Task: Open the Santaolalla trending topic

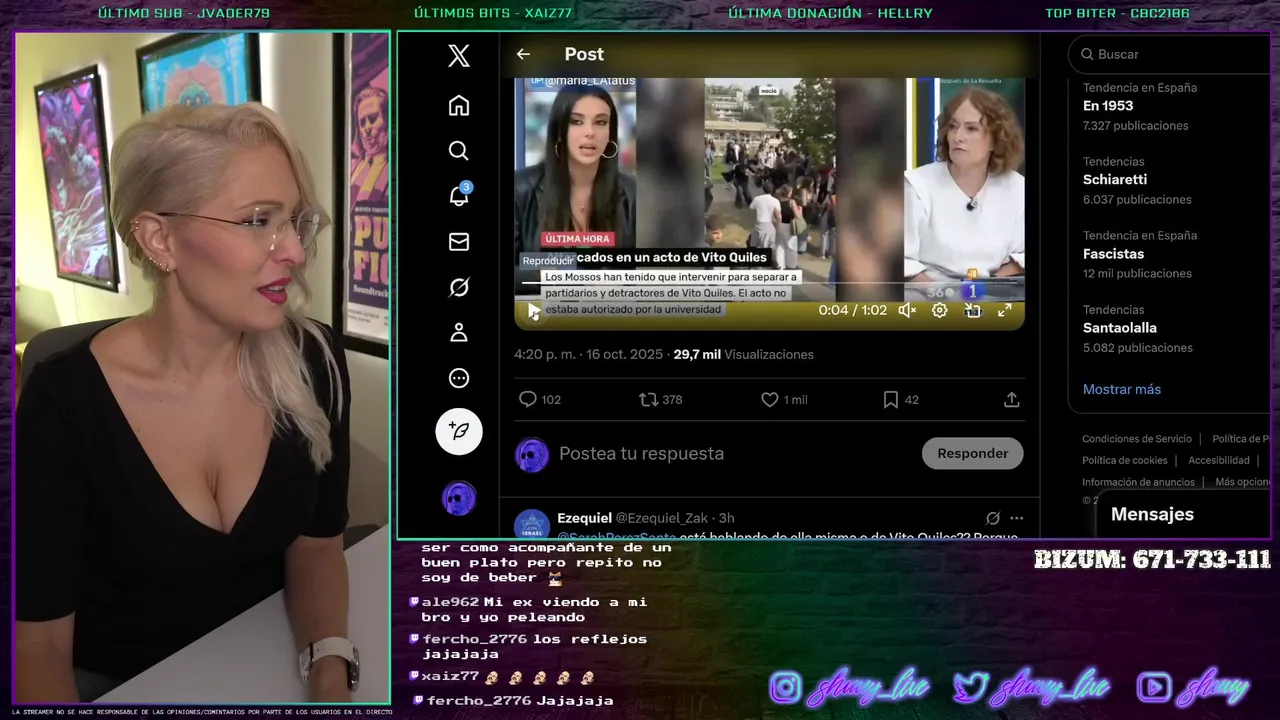Action: tap(1119, 327)
